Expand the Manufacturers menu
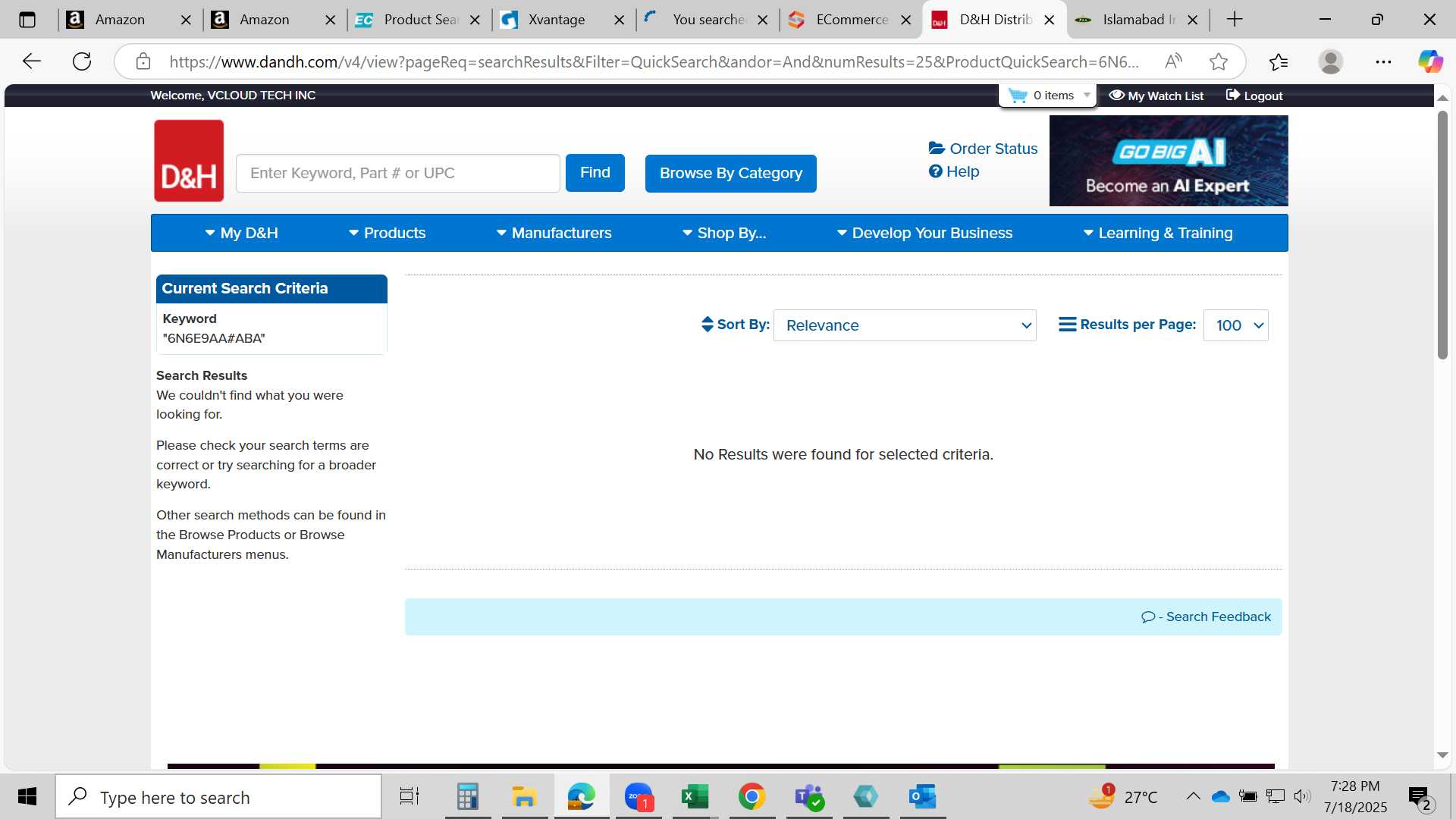The image size is (1456, 819). (x=554, y=233)
